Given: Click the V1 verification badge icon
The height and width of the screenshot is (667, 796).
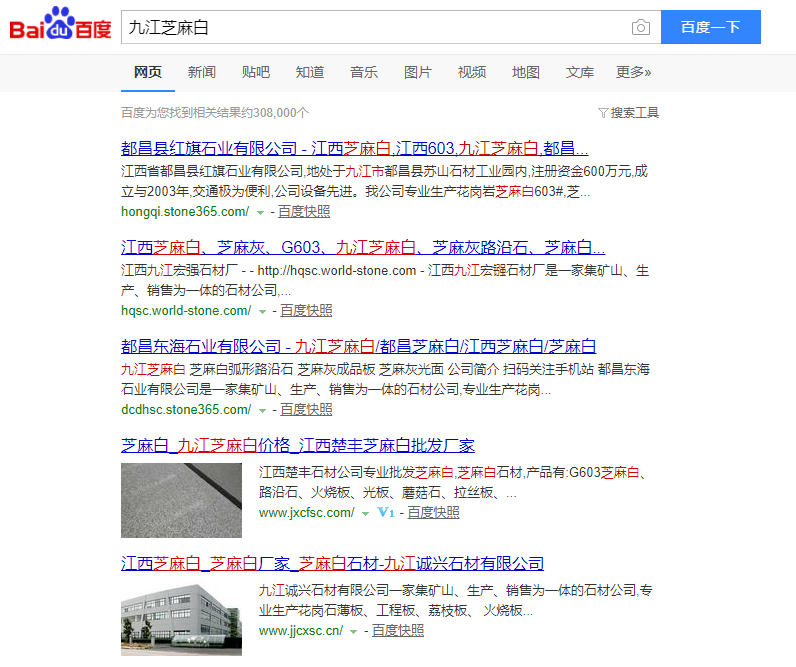Looking at the screenshot, I should tap(386, 513).
